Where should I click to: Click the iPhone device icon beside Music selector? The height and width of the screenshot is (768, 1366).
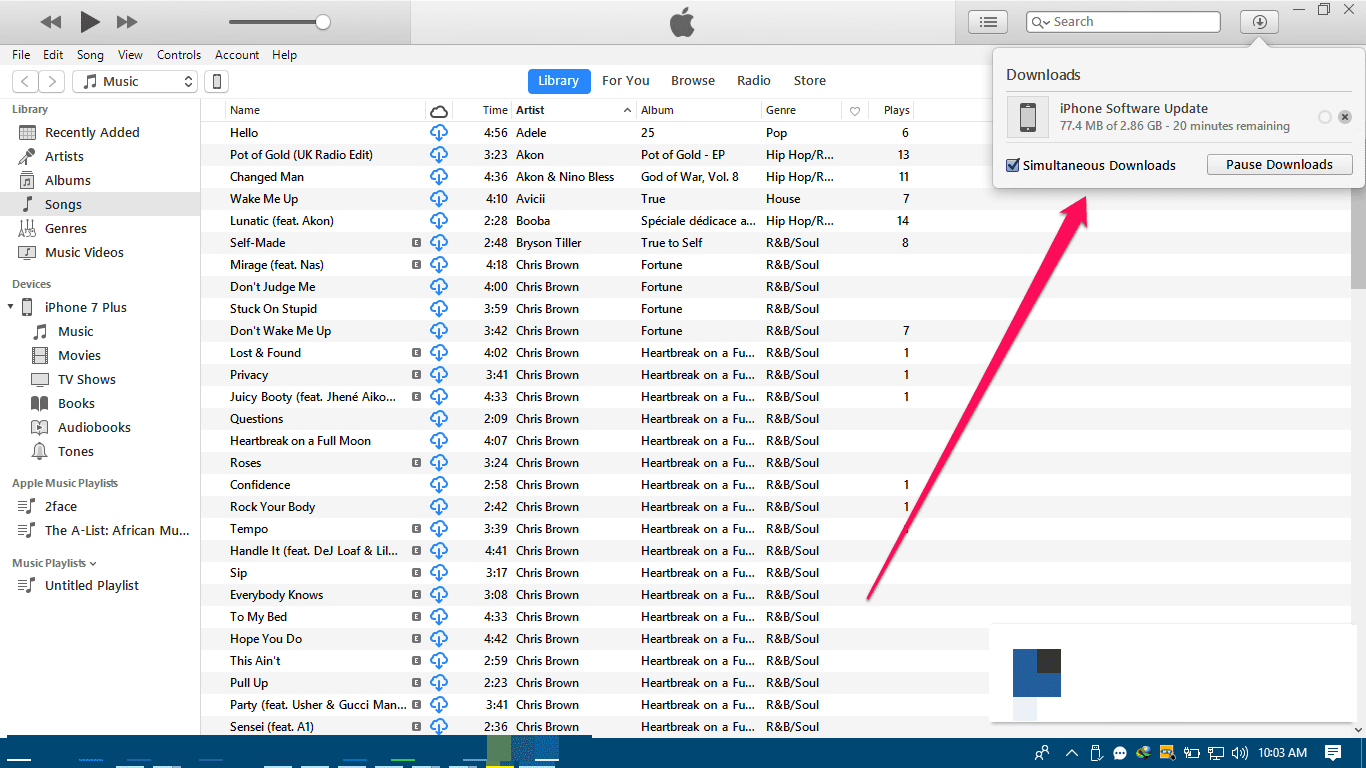[215, 82]
